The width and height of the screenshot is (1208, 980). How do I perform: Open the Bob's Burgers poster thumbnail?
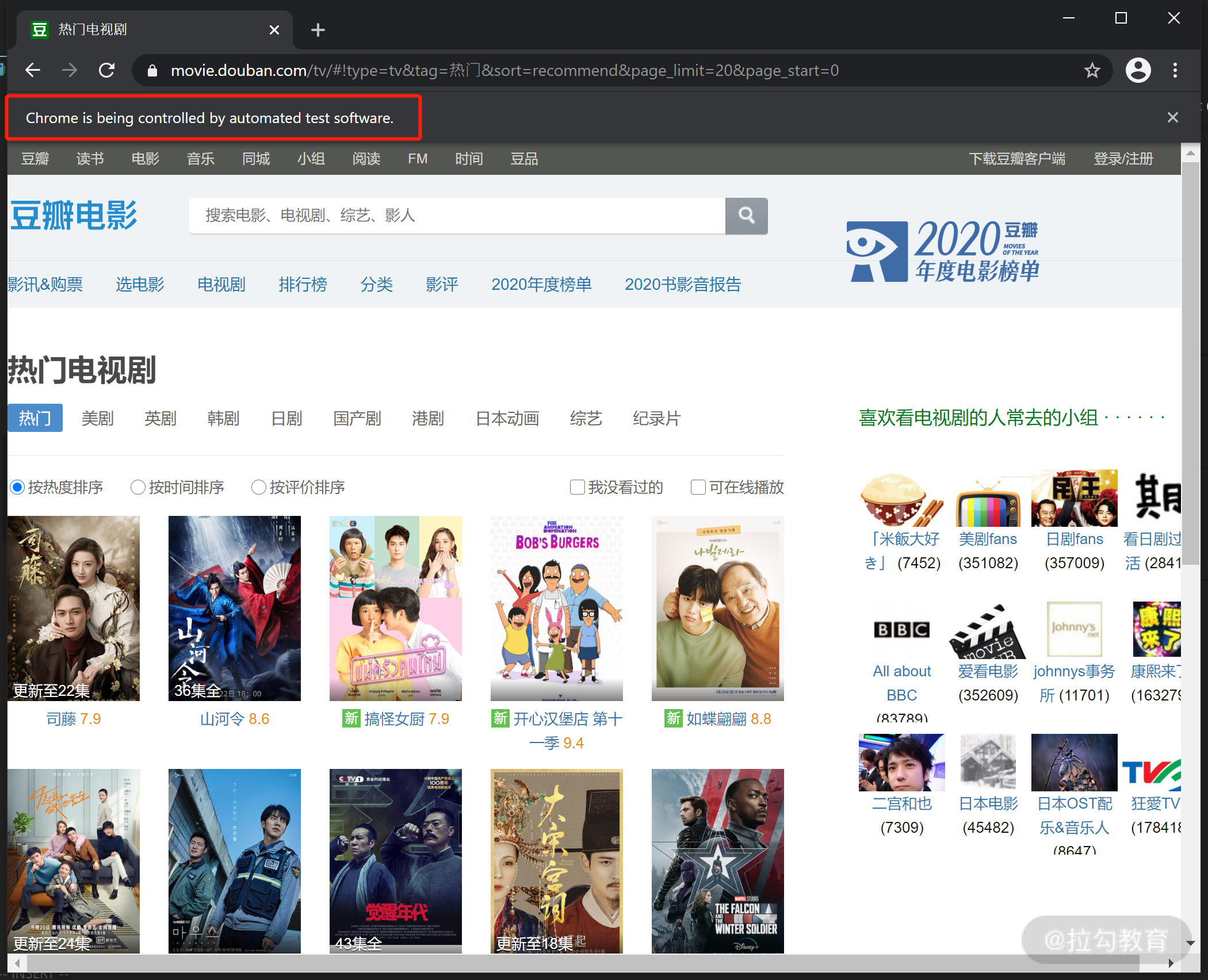(557, 608)
